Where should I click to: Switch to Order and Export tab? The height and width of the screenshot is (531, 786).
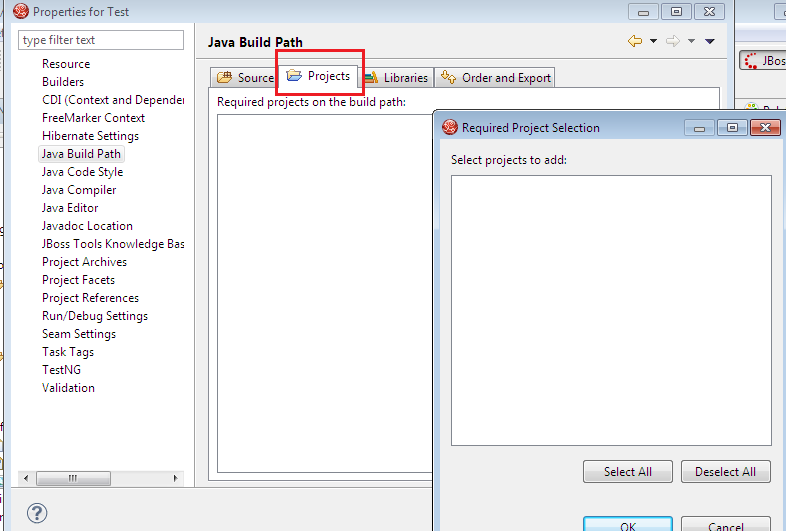(x=495, y=78)
